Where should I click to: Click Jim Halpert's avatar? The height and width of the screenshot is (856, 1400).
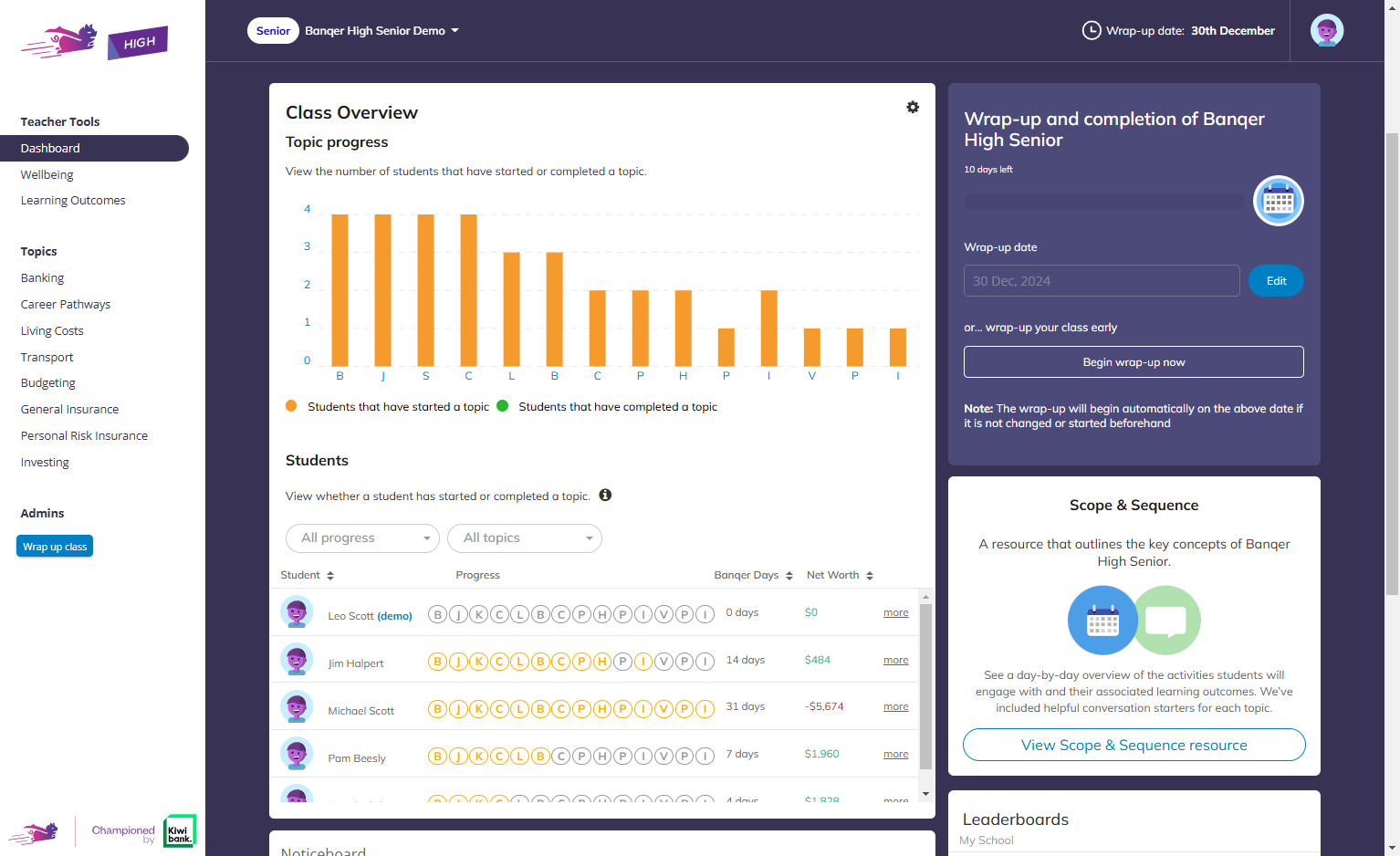click(x=297, y=660)
